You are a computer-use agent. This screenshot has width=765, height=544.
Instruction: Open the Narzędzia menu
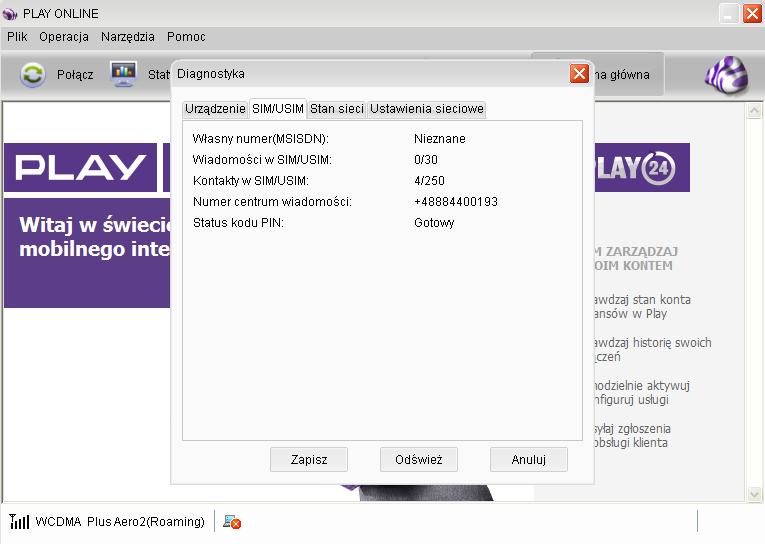pyautogui.click(x=128, y=37)
